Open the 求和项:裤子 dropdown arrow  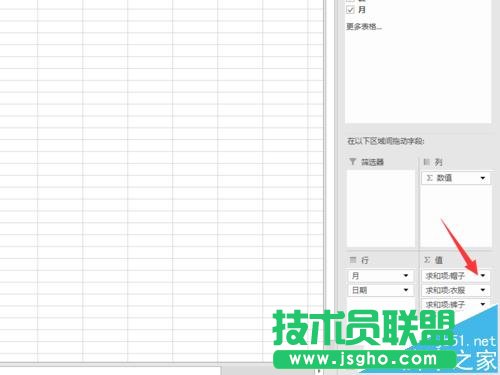pos(483,304)
